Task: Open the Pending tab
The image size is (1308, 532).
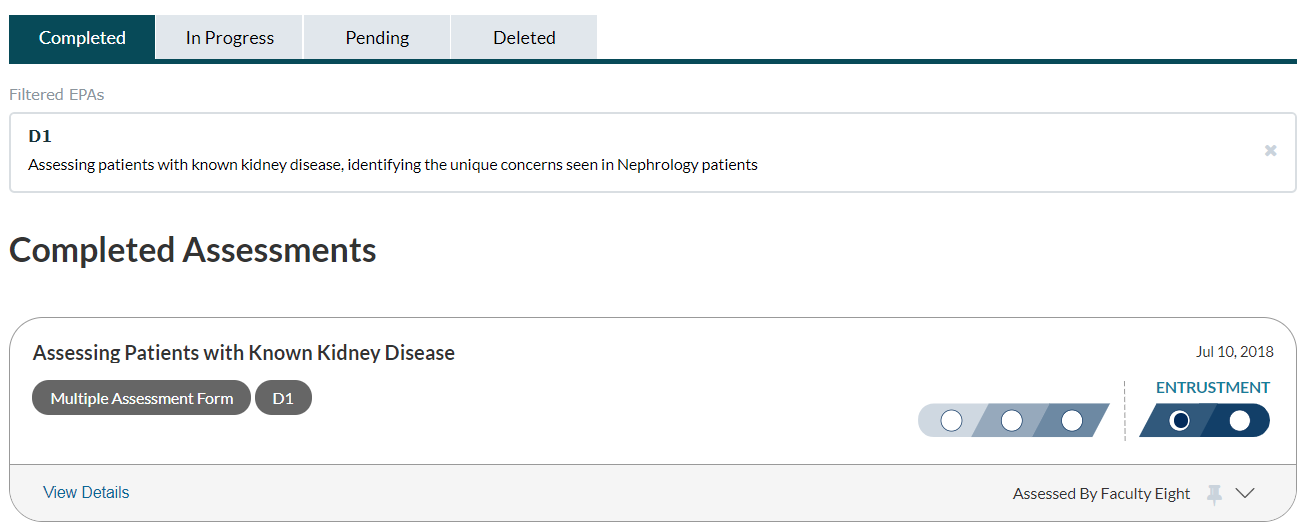Action: (377, 38)
